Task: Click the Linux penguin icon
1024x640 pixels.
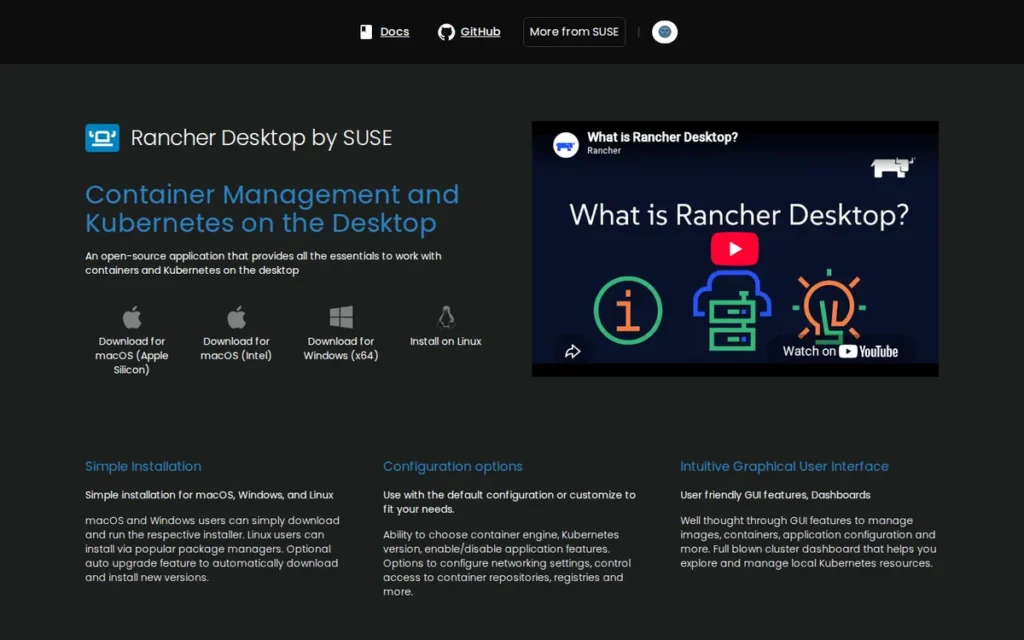Action: tap(446, 317)
